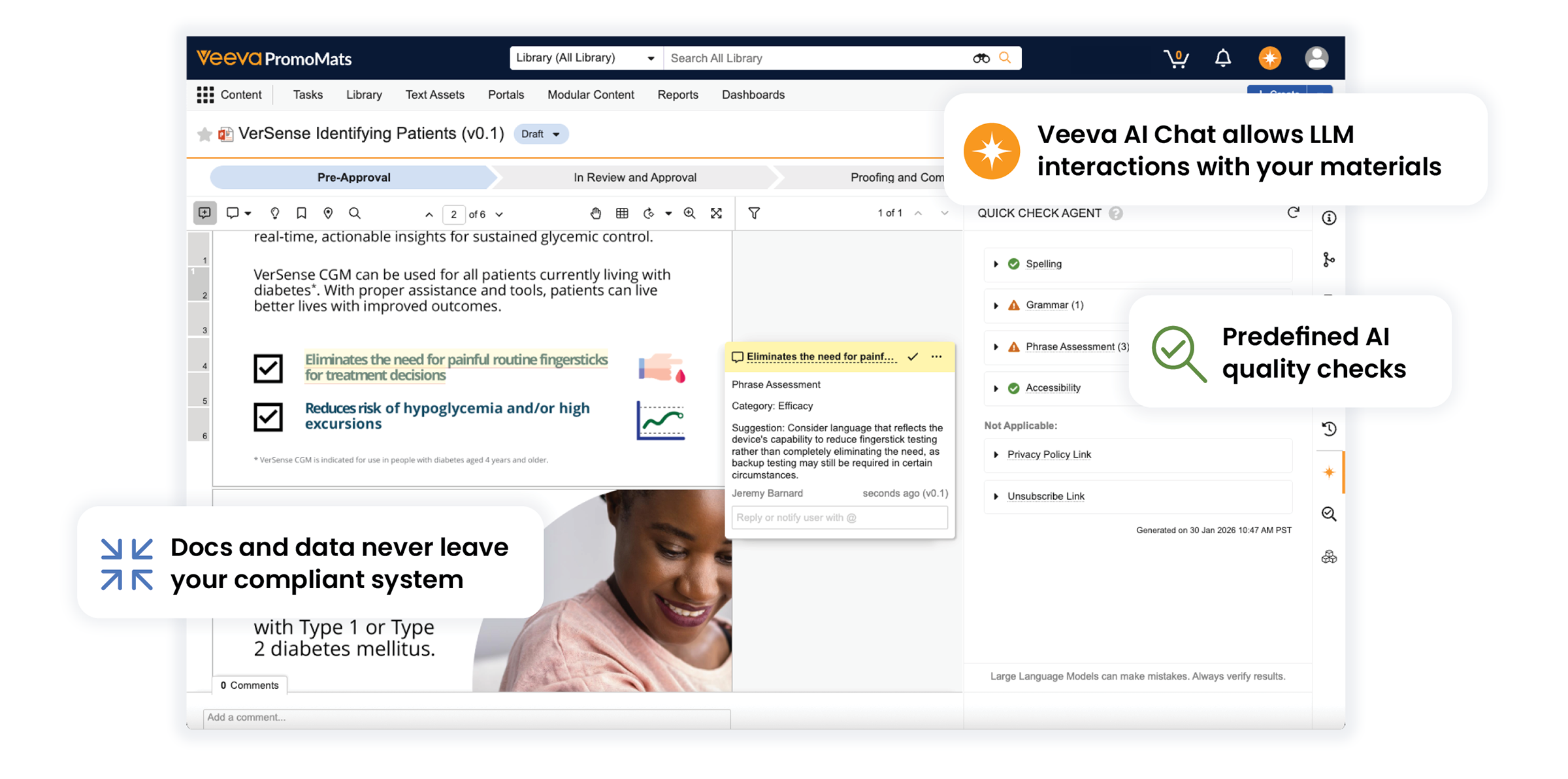Open the document information panel icon

click(x=1329, y=218)
